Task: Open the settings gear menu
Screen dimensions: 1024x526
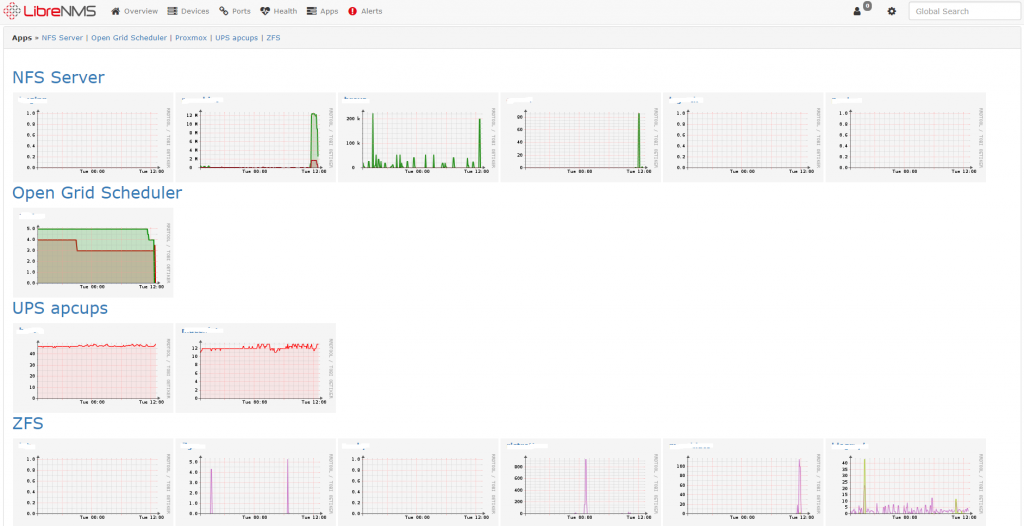Action: coord(891,11)
